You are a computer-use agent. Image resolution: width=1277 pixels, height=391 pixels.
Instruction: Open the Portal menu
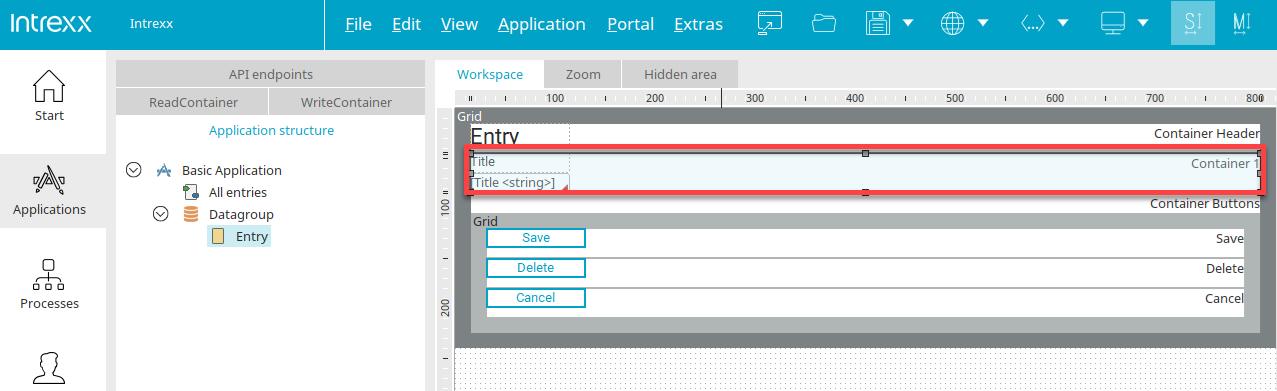(x=630, y=24)
